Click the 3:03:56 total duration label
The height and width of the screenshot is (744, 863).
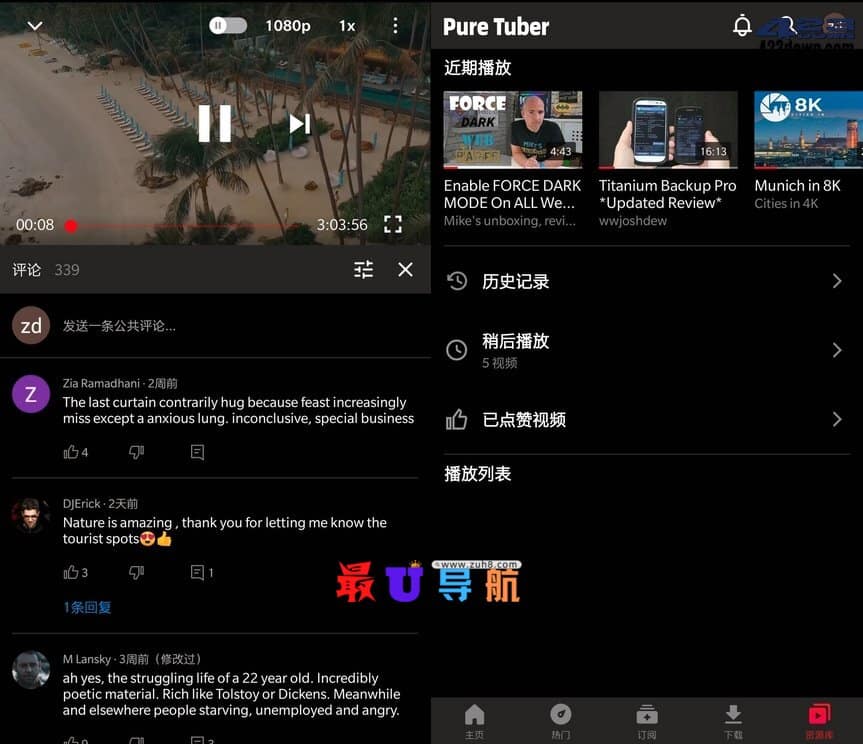(x=342, y=225)
